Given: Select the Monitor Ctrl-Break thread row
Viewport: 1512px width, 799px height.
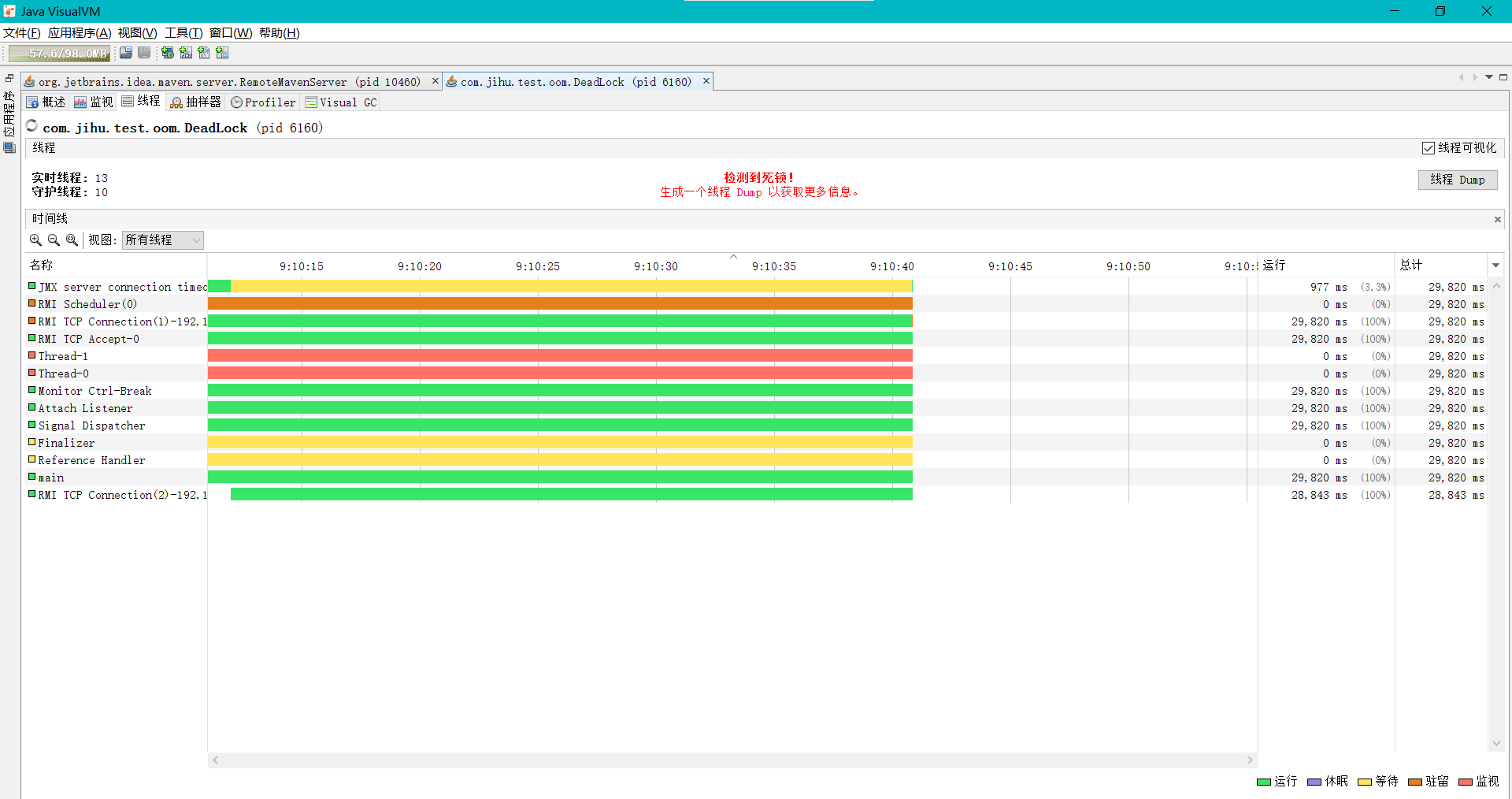Looking at the screenshot, I should (x=756, y=391).
